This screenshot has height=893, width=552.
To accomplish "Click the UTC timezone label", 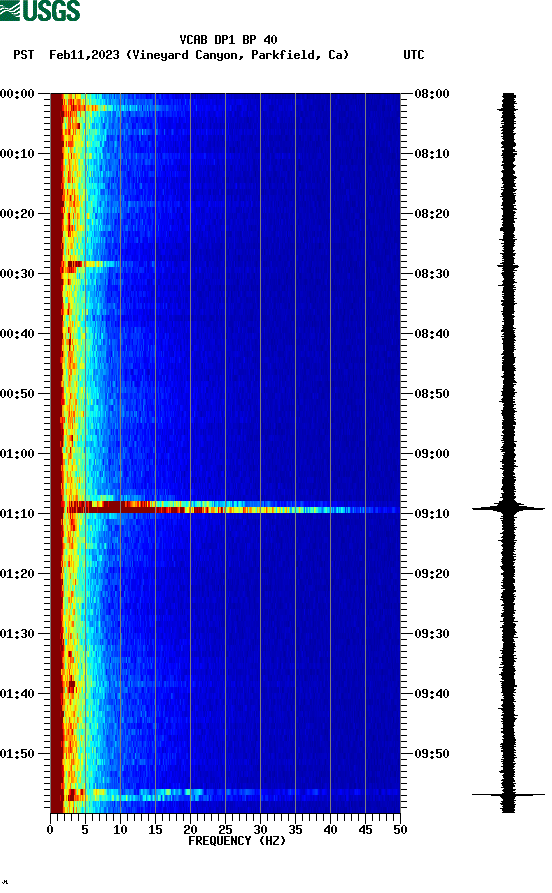I will (x=414, y=55).
